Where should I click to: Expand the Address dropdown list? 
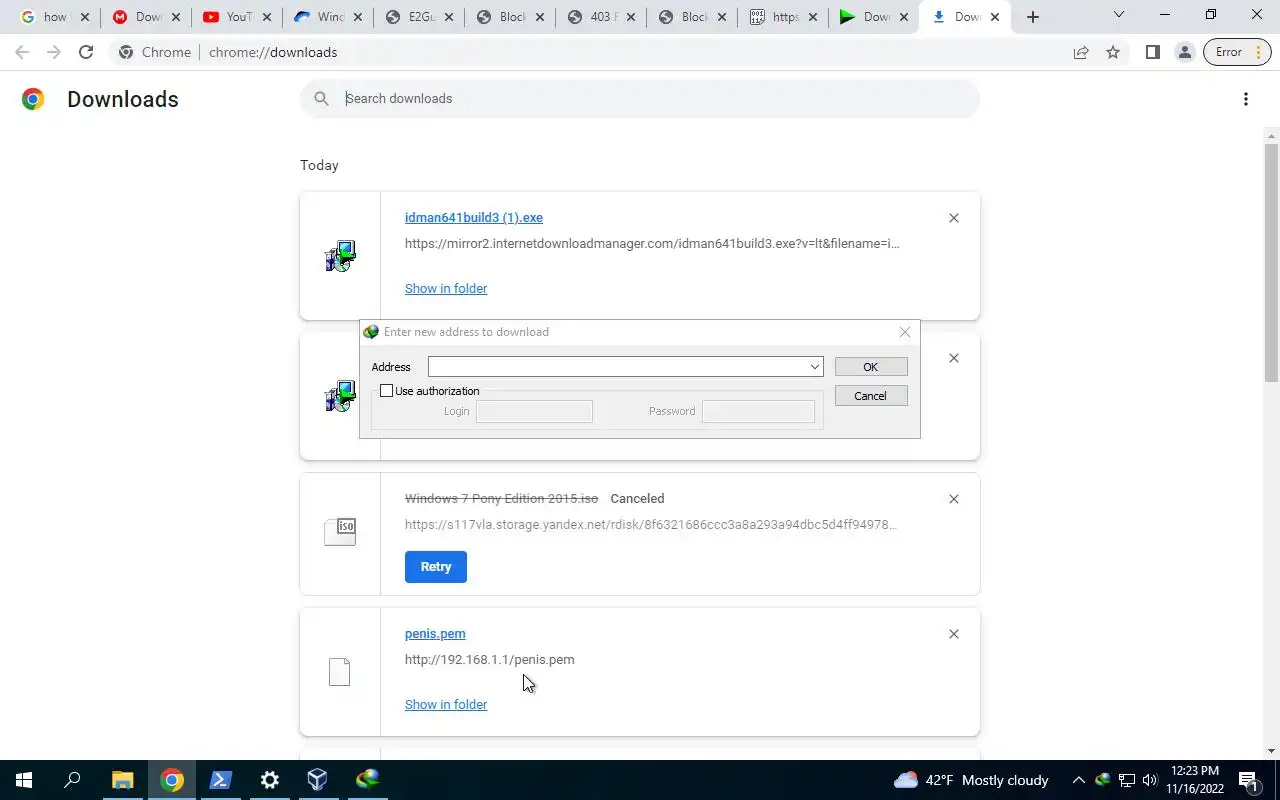(815, 367)
